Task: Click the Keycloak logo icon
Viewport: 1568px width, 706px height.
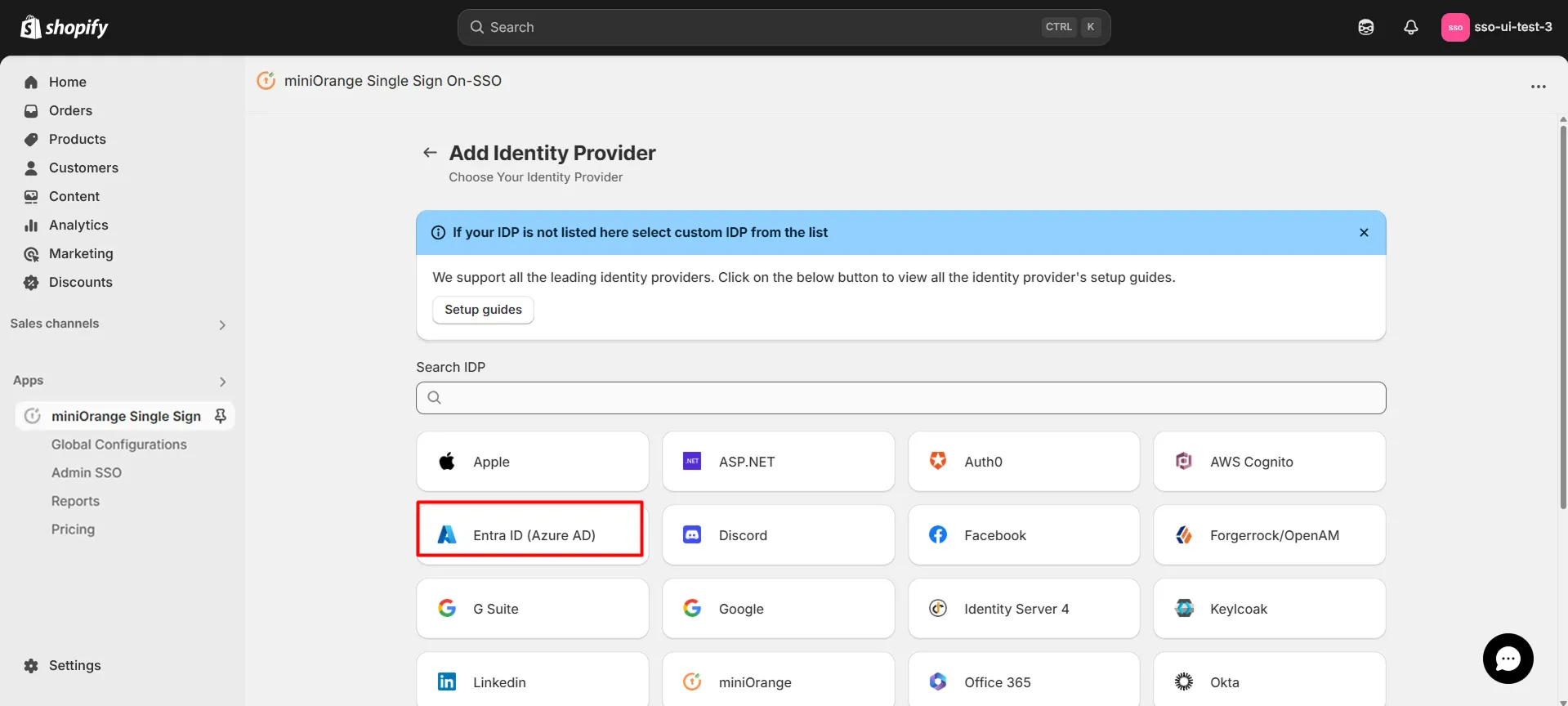Action: coord(1183,608)
